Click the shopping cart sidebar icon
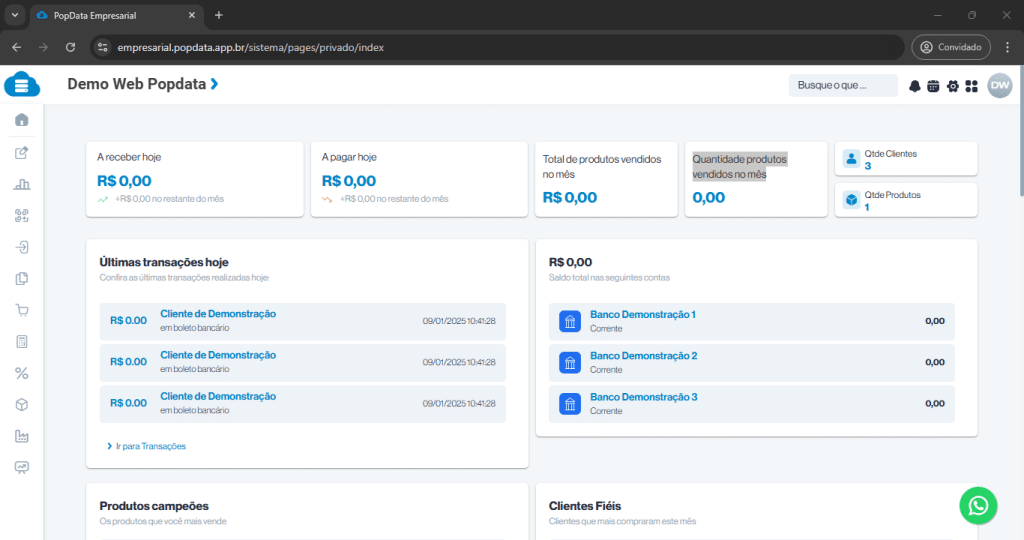 [21, 310]
